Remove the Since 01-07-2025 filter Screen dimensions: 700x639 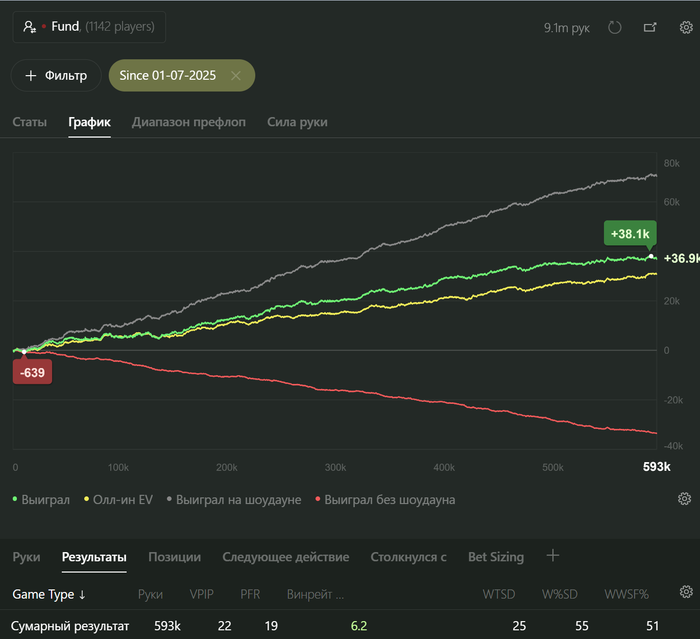point(236,76)
